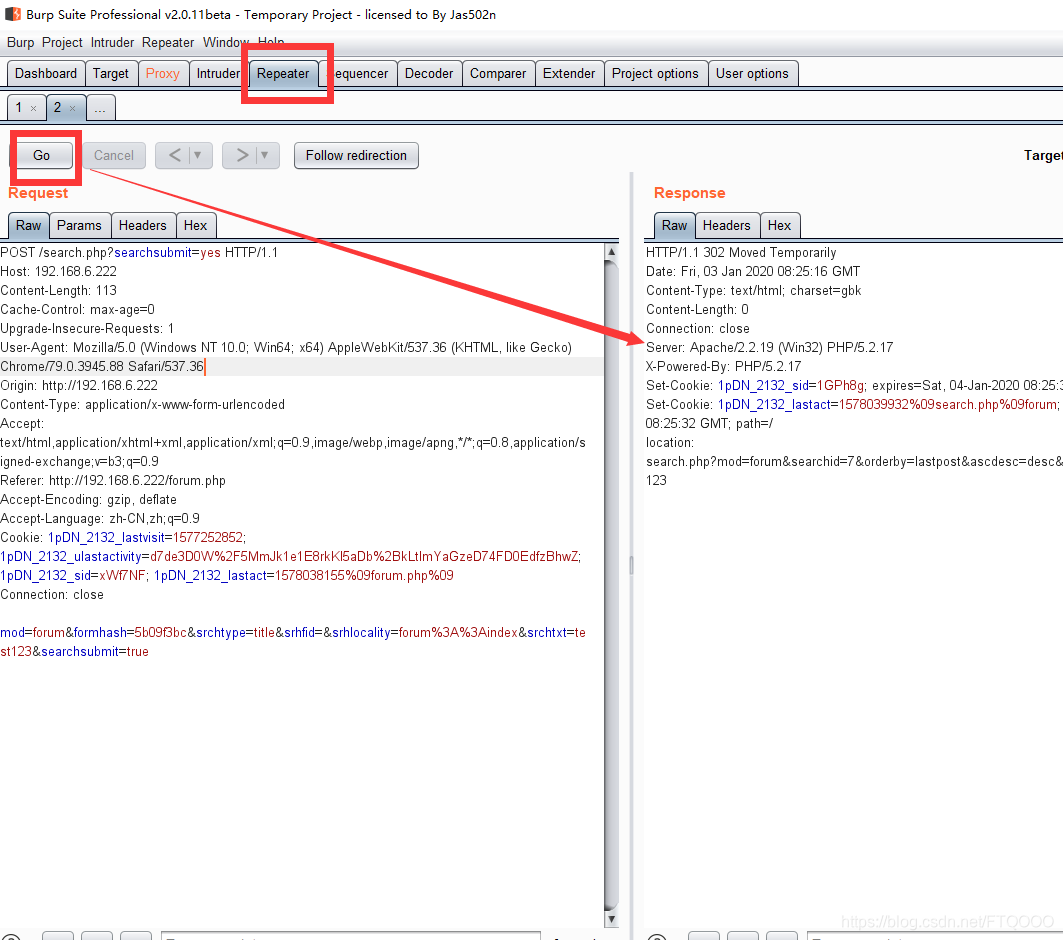Image resolution: width=1063 pixels, height=940 pixels.
Task: Click the Cookie 1pDN_2132_lastvisit line
Action: [x=123, y=537]
